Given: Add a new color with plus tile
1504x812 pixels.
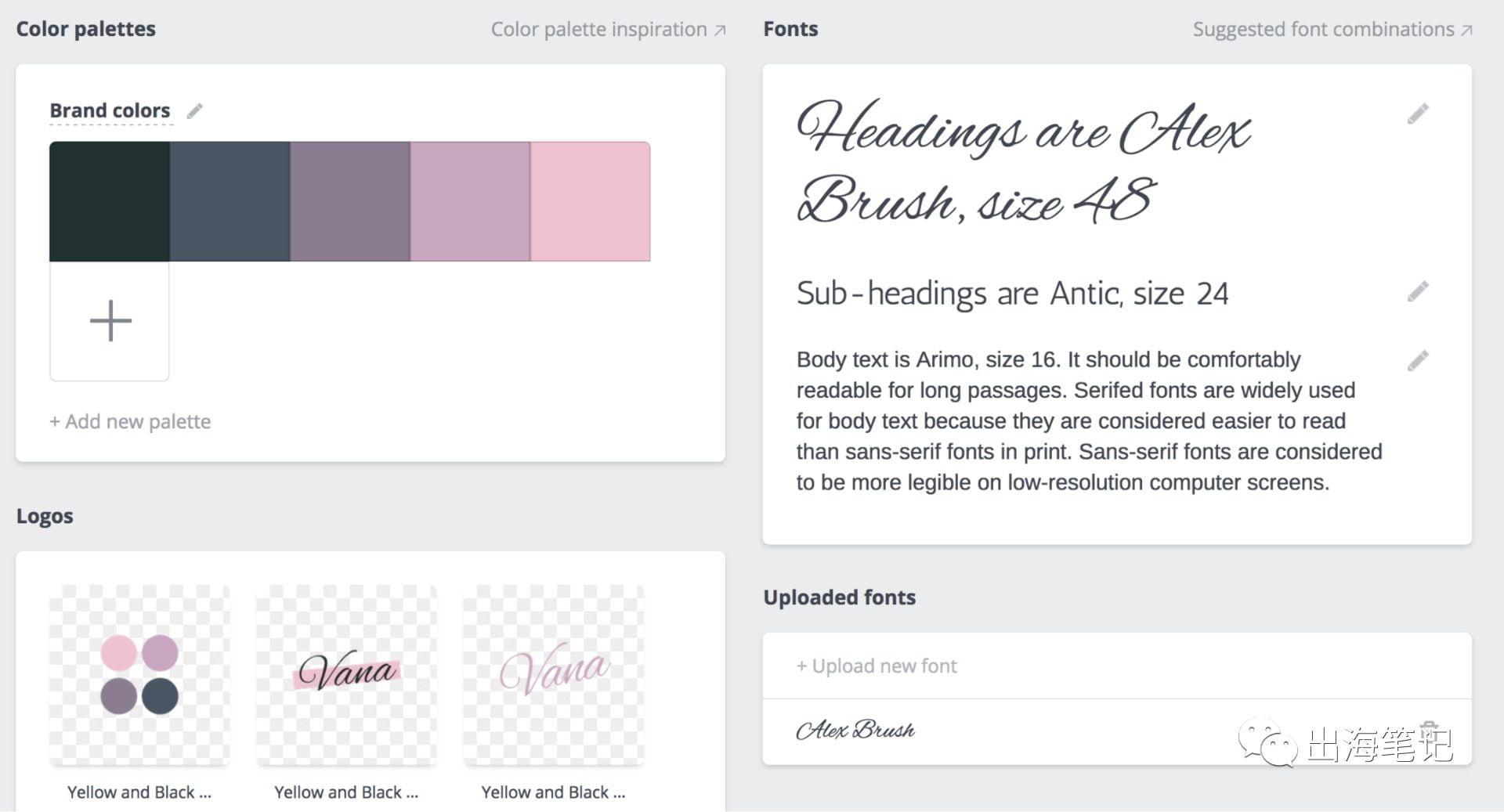Looking at the screenshot, I should coord(110,321).
